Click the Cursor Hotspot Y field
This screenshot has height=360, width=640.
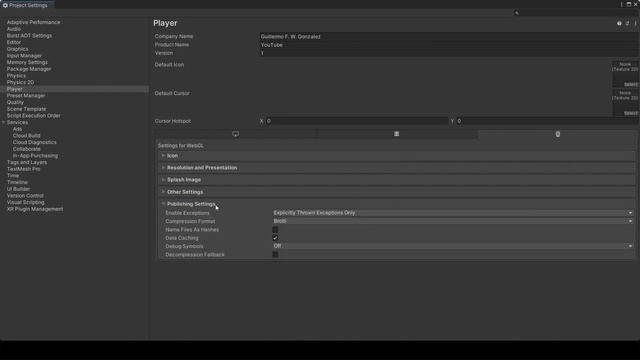coord(547,121)
